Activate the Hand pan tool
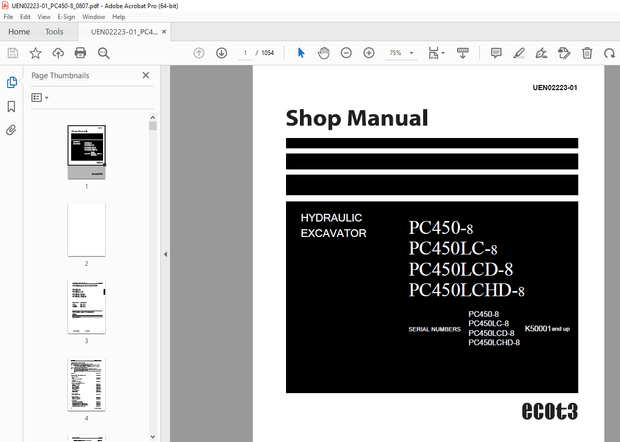The width and height of the screenshot is (620, 442). [x=323, y=53]
